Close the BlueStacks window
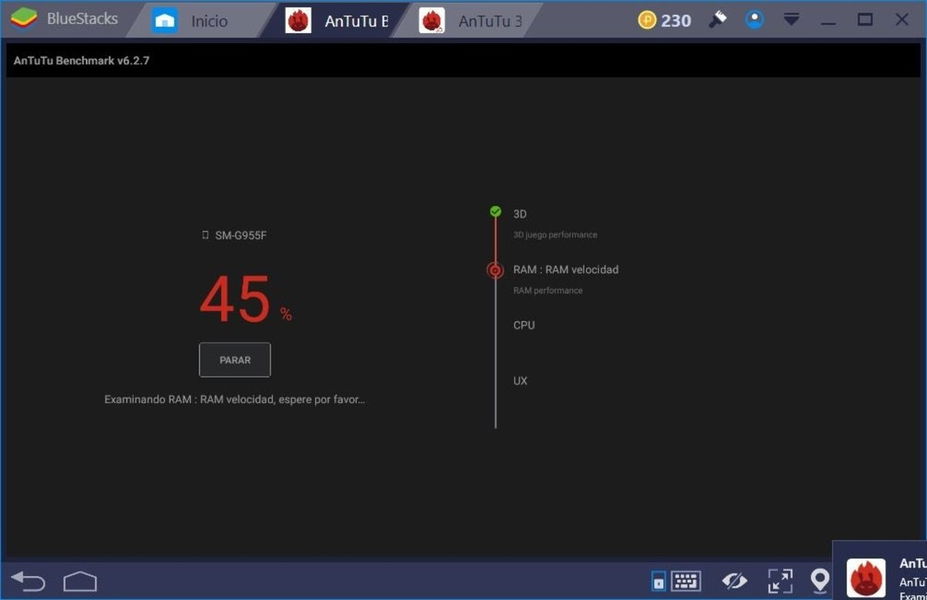Viewport: 927px width, 600px height. (x=902, y=20)
